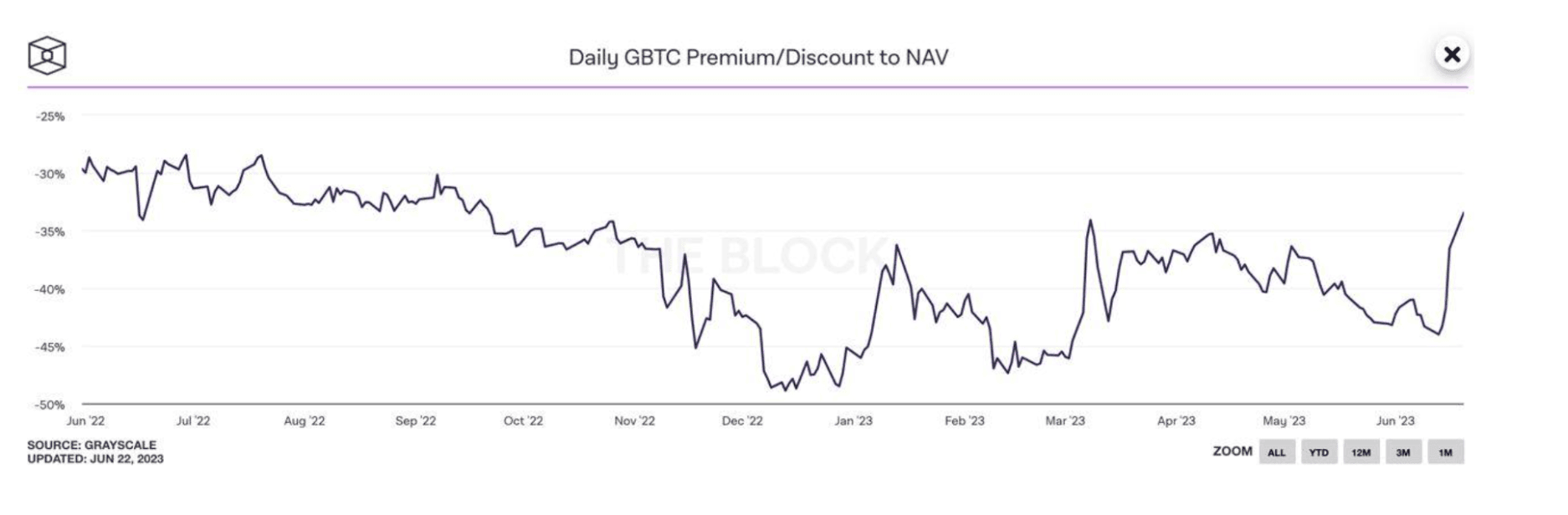Pick the Jan '23 date marker
Screen dimensions: 1568x515
pyautogui.click(x=853, y=421)
